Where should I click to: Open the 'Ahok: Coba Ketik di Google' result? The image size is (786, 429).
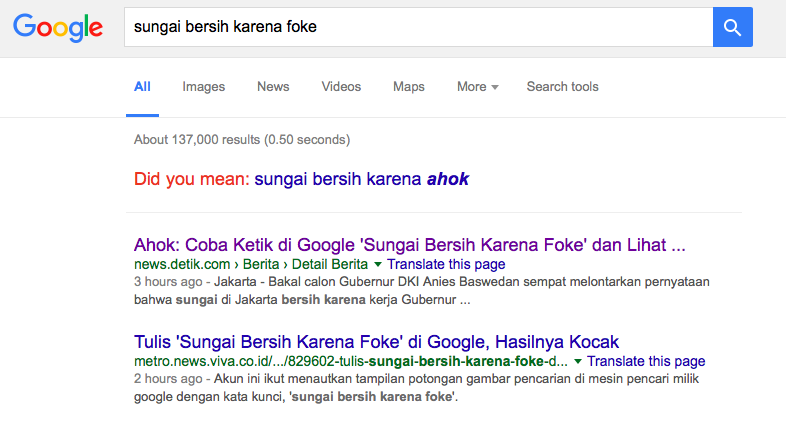click(410, 245)
